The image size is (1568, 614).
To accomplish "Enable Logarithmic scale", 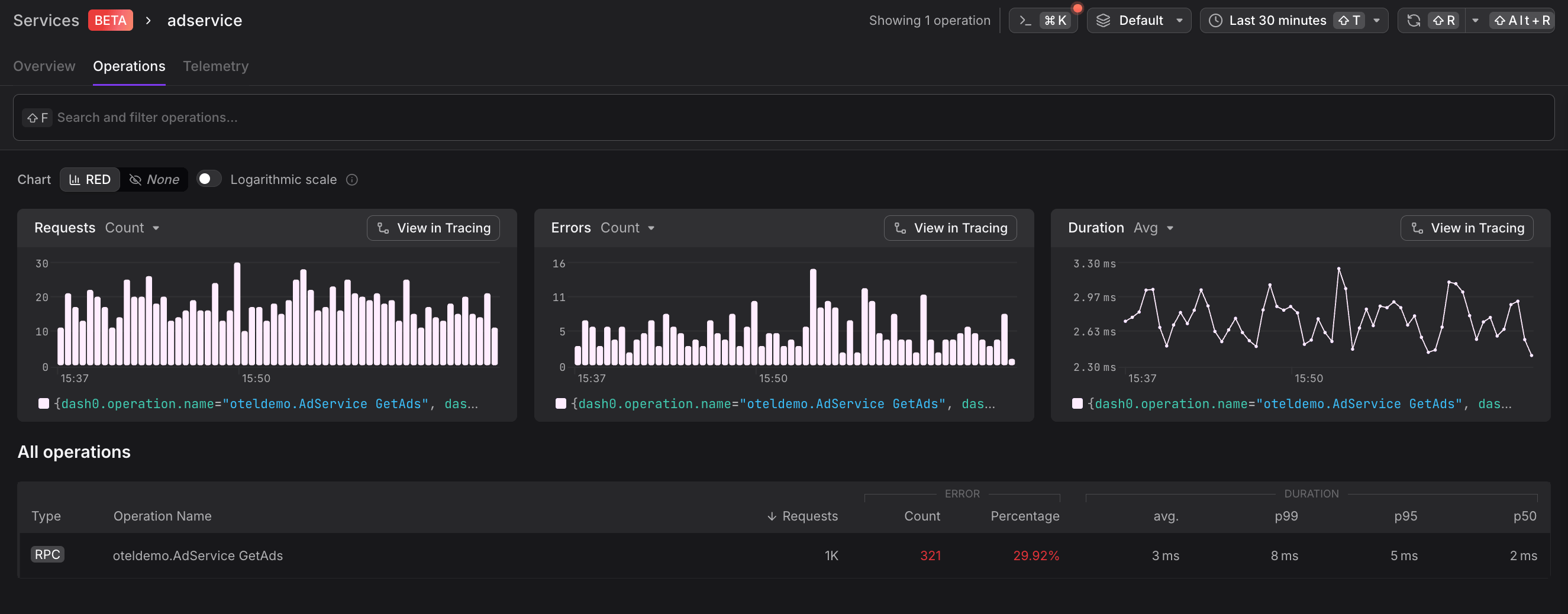I will [x=208, y=179].
